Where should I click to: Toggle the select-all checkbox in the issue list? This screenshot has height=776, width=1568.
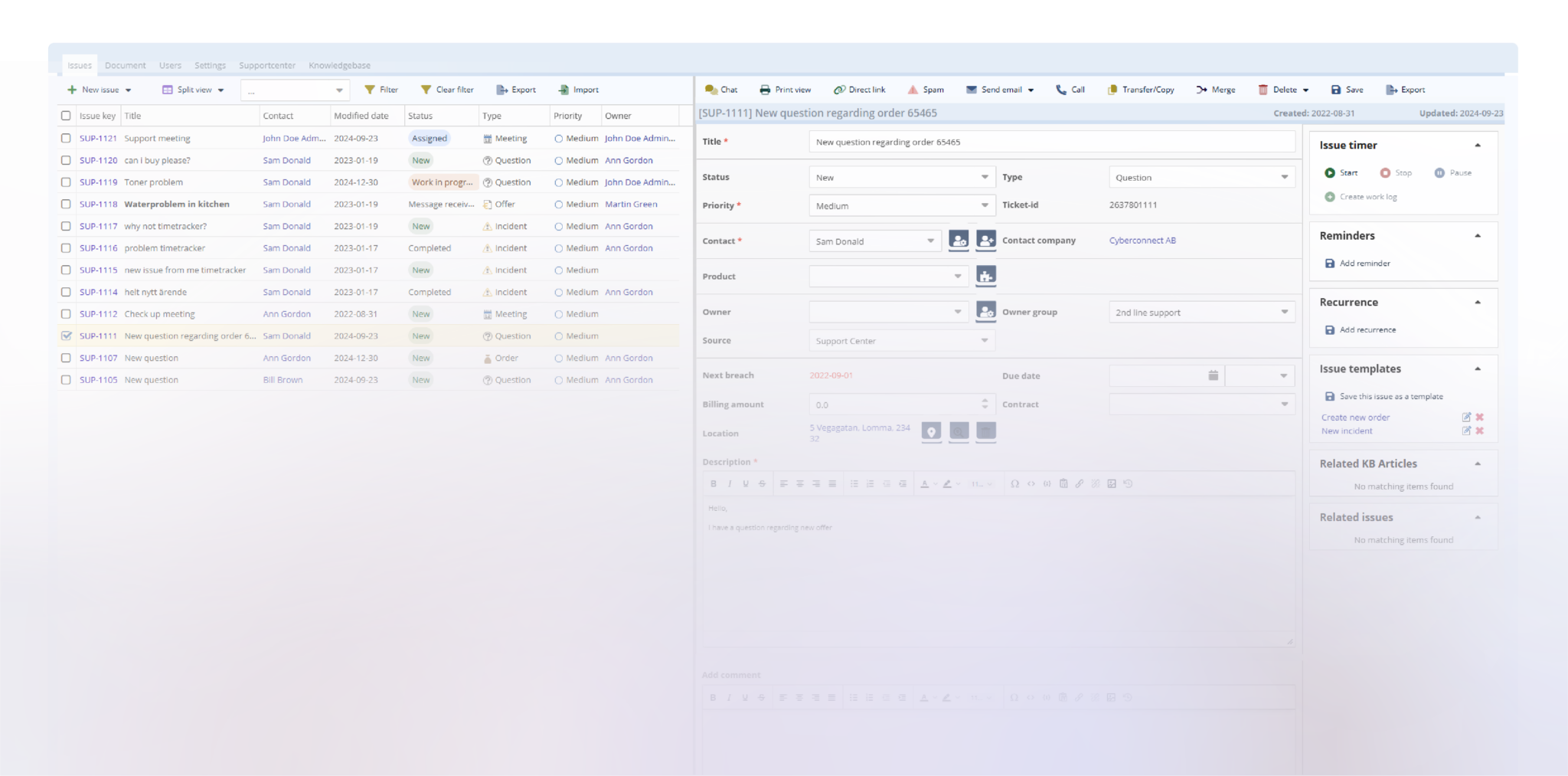pos(66,115)
